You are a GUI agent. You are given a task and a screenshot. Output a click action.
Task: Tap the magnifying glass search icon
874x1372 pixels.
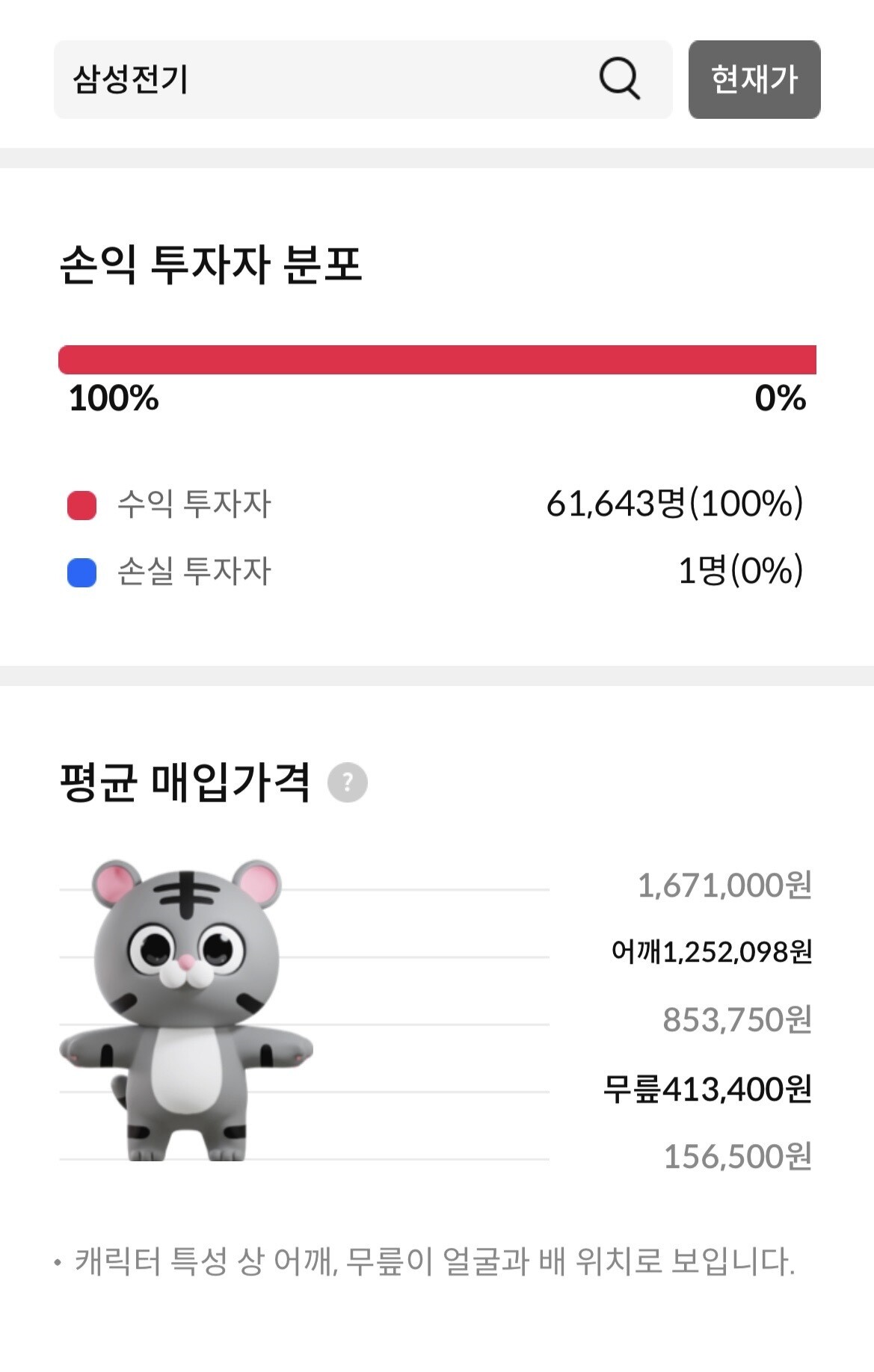click(619, 78)
